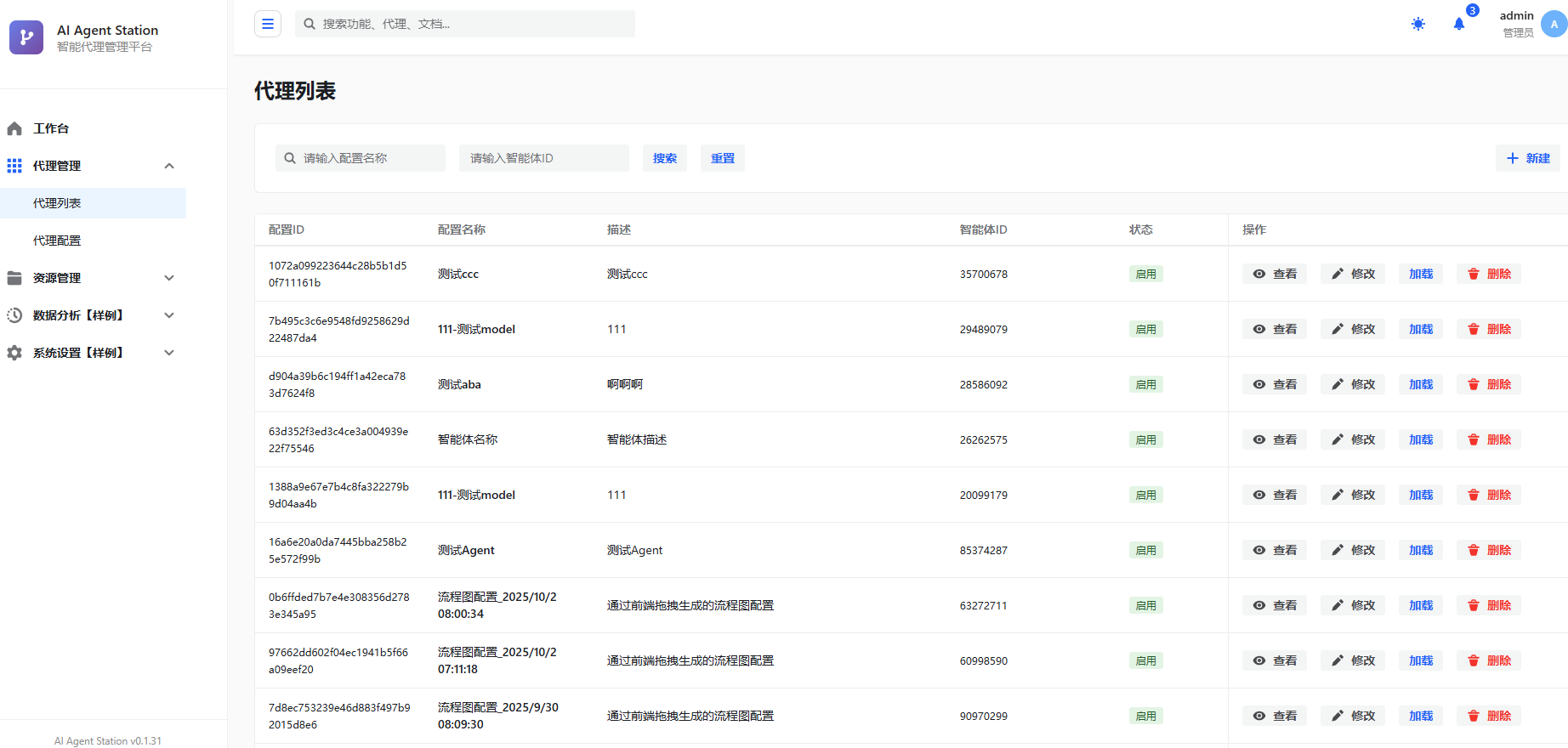Screen dimensions: 1568x748
Task: Click 加载 for the 智能体名称 row
Action: 1420,439
